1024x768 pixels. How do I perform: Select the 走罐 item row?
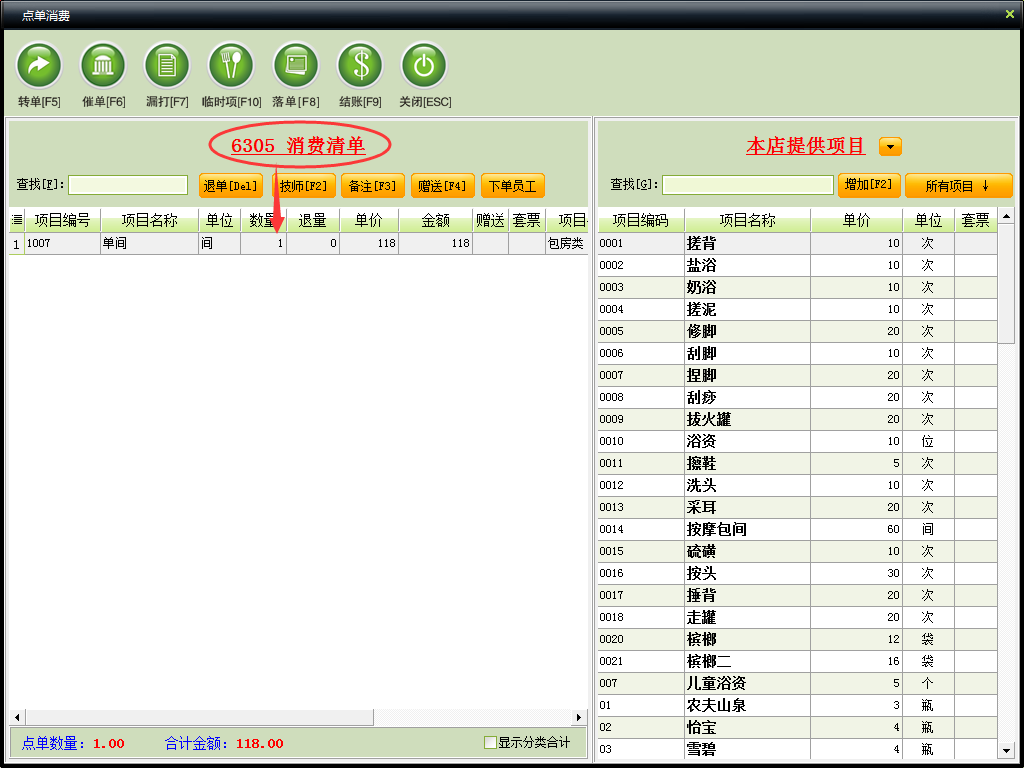[x=797, y=617]
